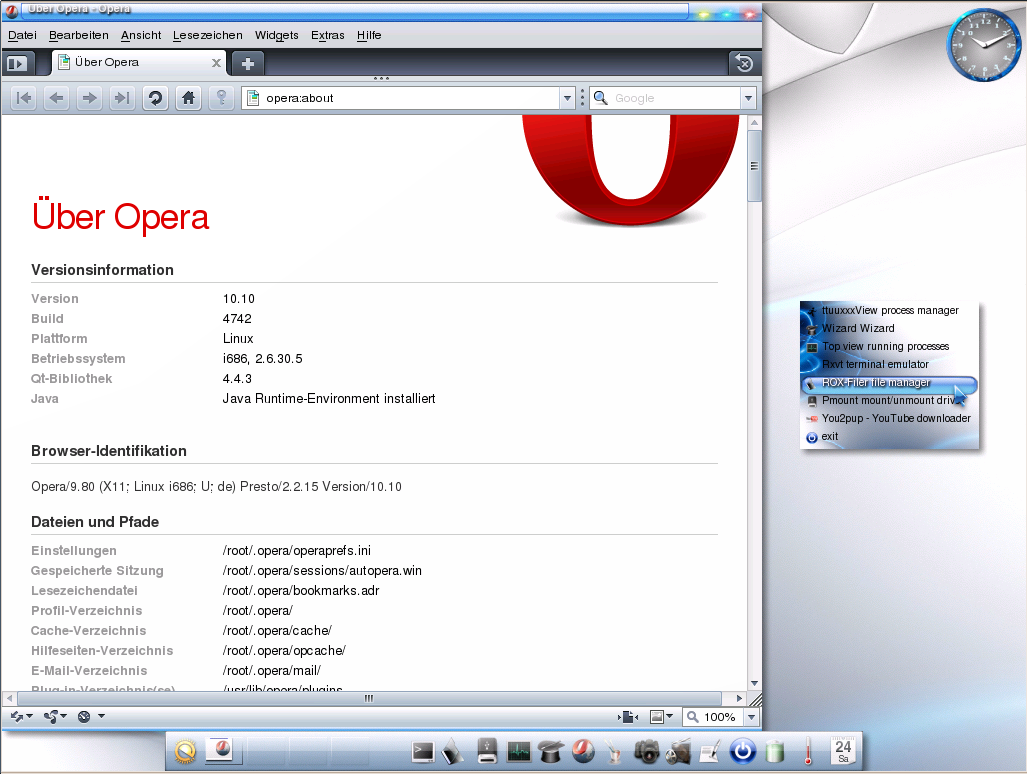1027x774 pixels.
Task: Open the terminal icon in the dock
Action: tap(422, 752)
